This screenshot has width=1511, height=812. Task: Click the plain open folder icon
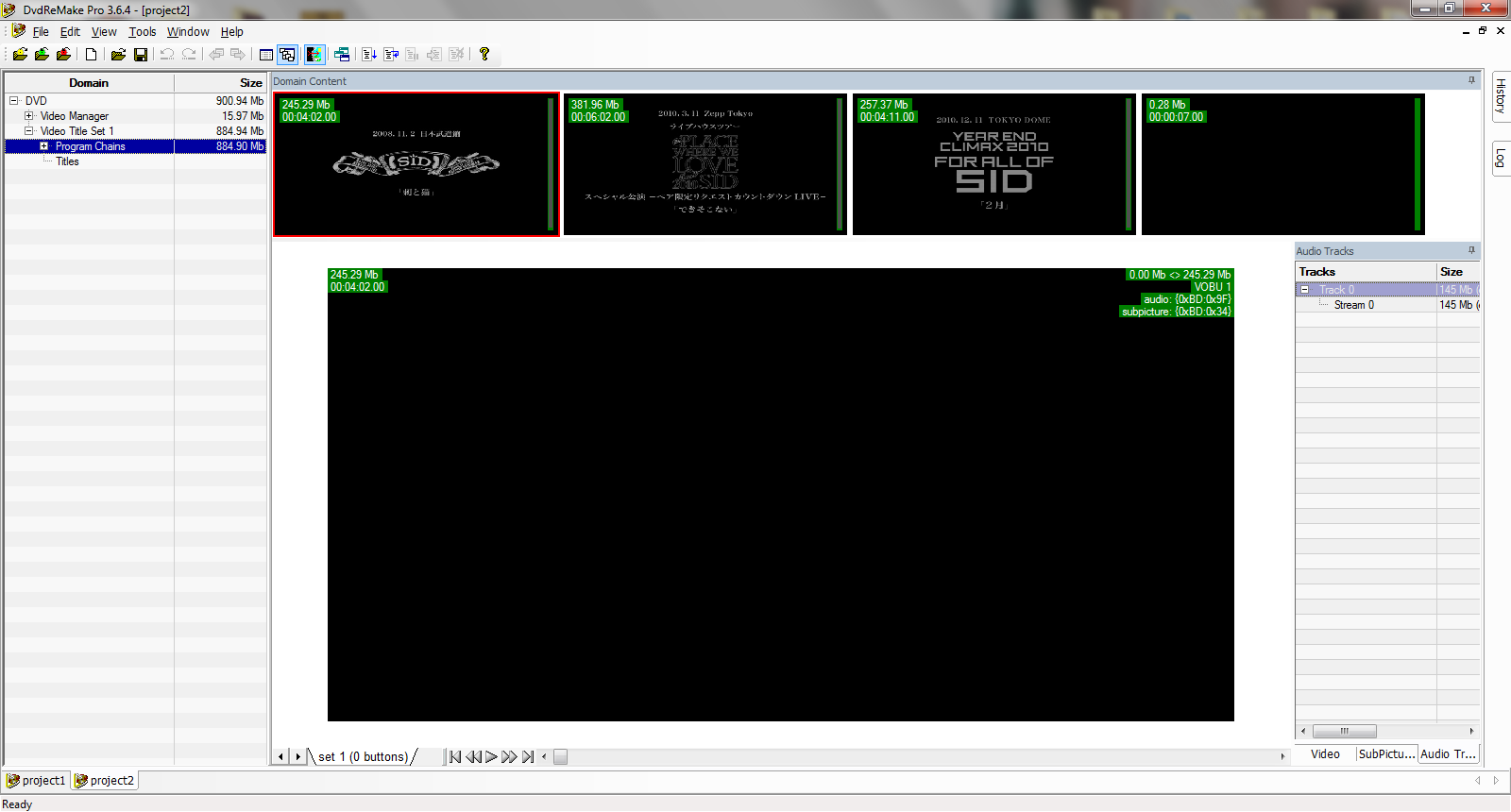tap(118, 55)
